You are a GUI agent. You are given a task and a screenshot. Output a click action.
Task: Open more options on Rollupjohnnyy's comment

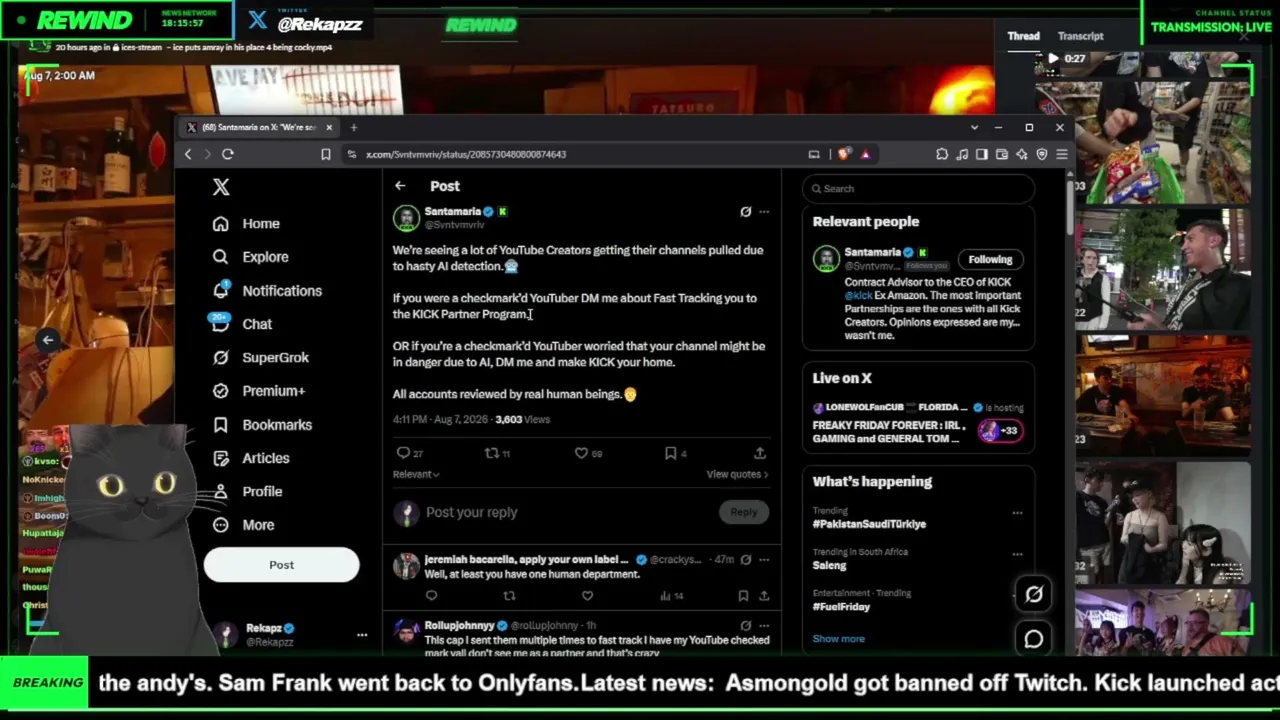click(x=764, y=626)
